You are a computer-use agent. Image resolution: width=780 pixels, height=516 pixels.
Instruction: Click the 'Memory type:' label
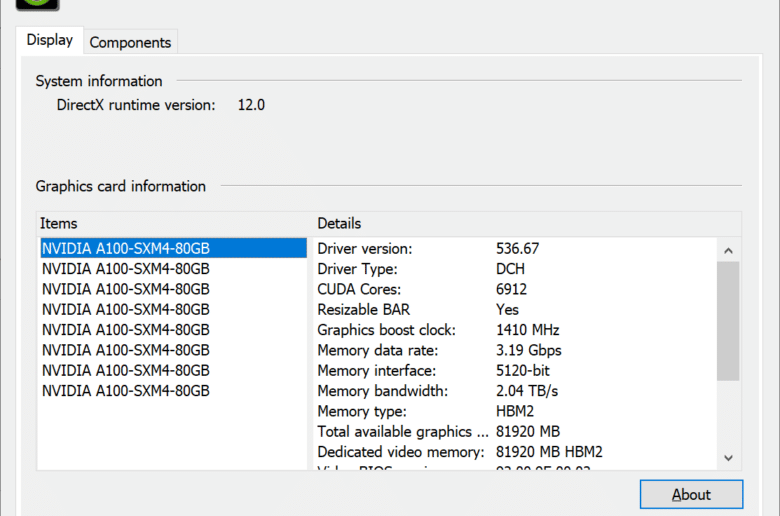point(362,412)
